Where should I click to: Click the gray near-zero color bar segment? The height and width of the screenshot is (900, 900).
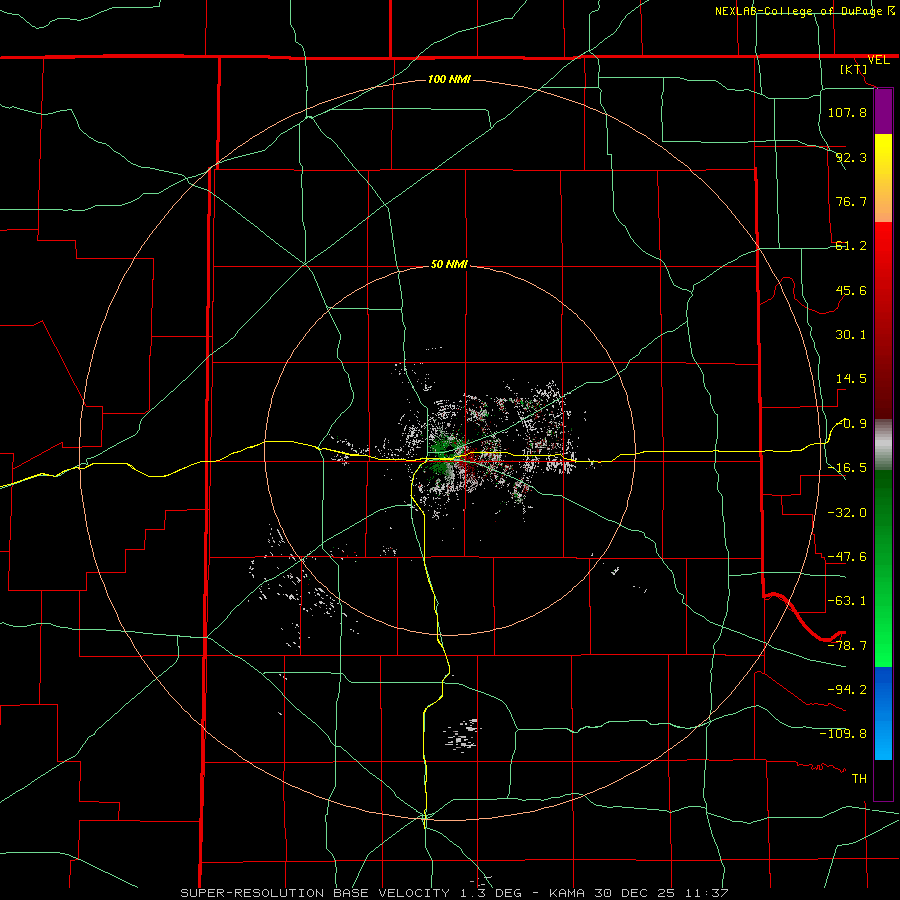click(883, 445)
